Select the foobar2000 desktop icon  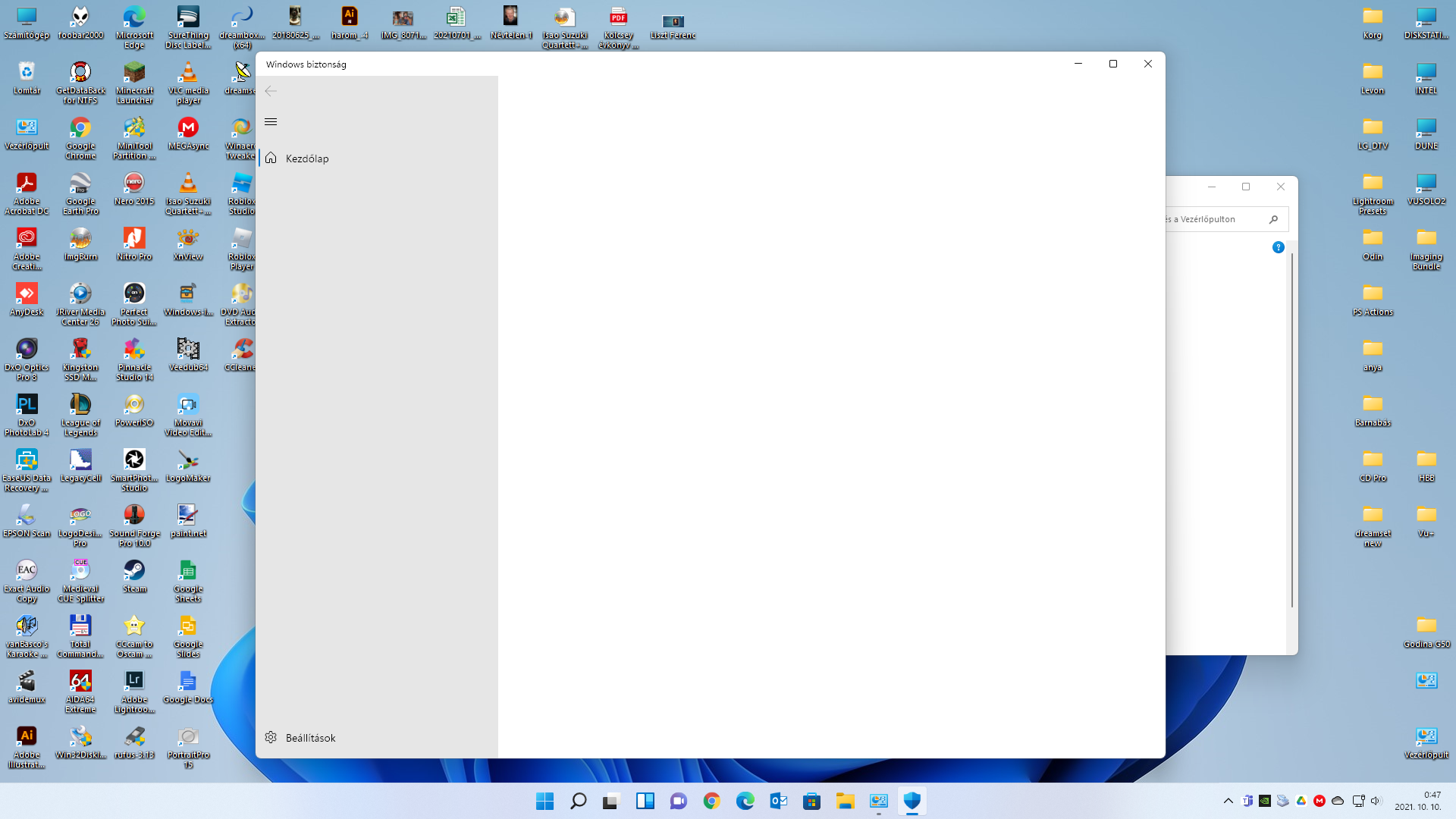click(x=80, y=24)
